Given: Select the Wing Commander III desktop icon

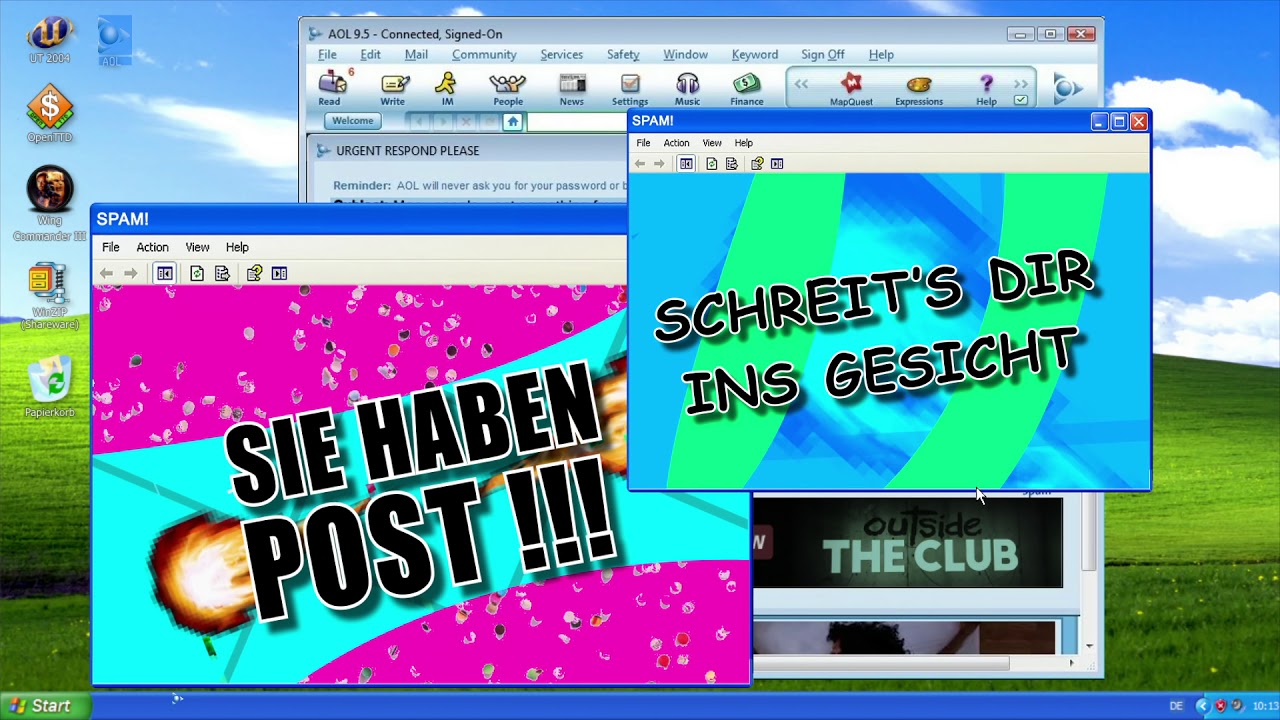Looking at the screenshot, I should coord(50,204).
